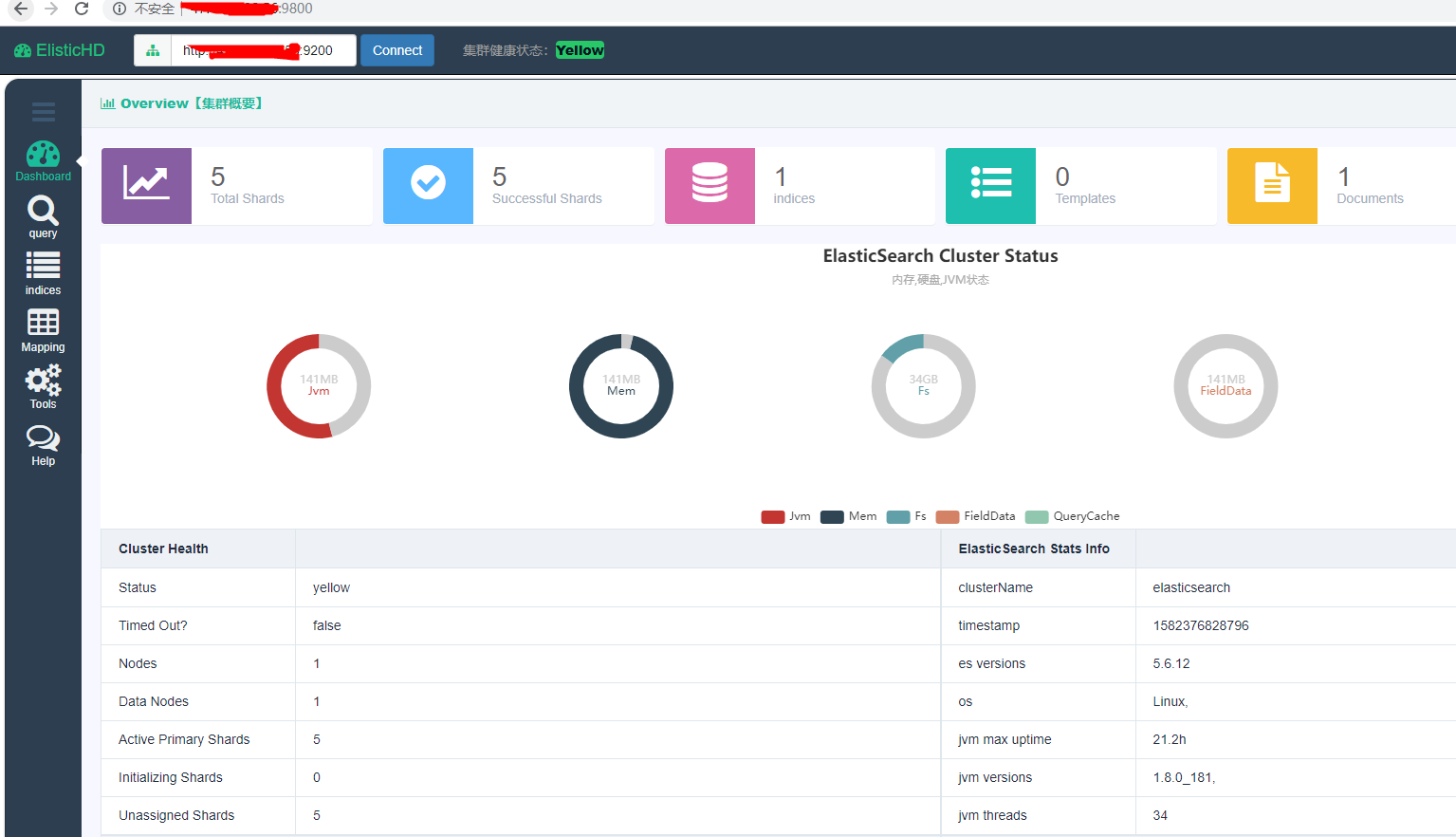
Task: Click the FieldData donut chart
Action: pos(1226,386)
